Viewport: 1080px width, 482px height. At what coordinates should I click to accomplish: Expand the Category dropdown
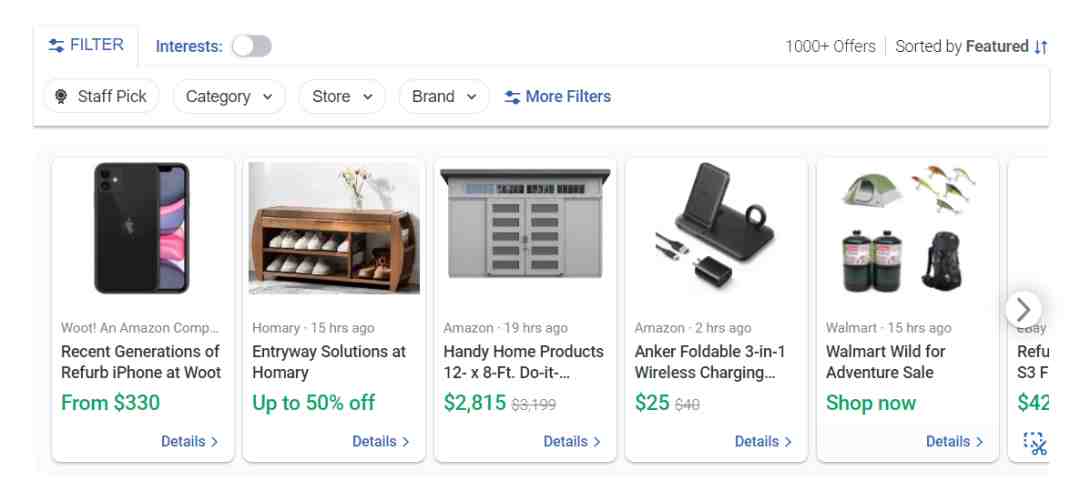point(229,96)
